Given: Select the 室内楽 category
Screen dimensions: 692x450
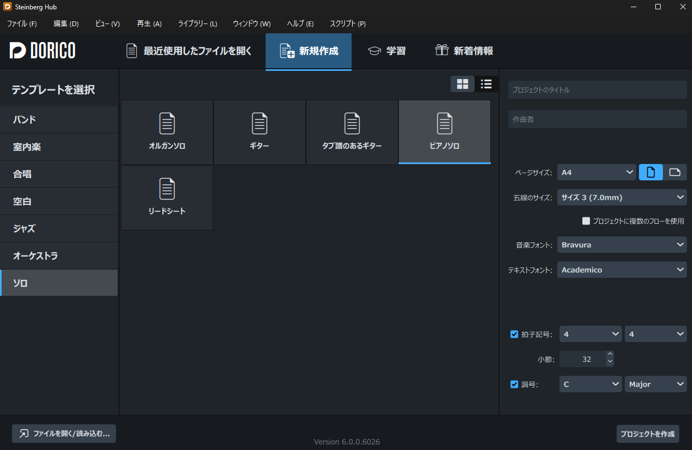Looking at the screenshot, I should pyautogui.click(x=59, y=147).
